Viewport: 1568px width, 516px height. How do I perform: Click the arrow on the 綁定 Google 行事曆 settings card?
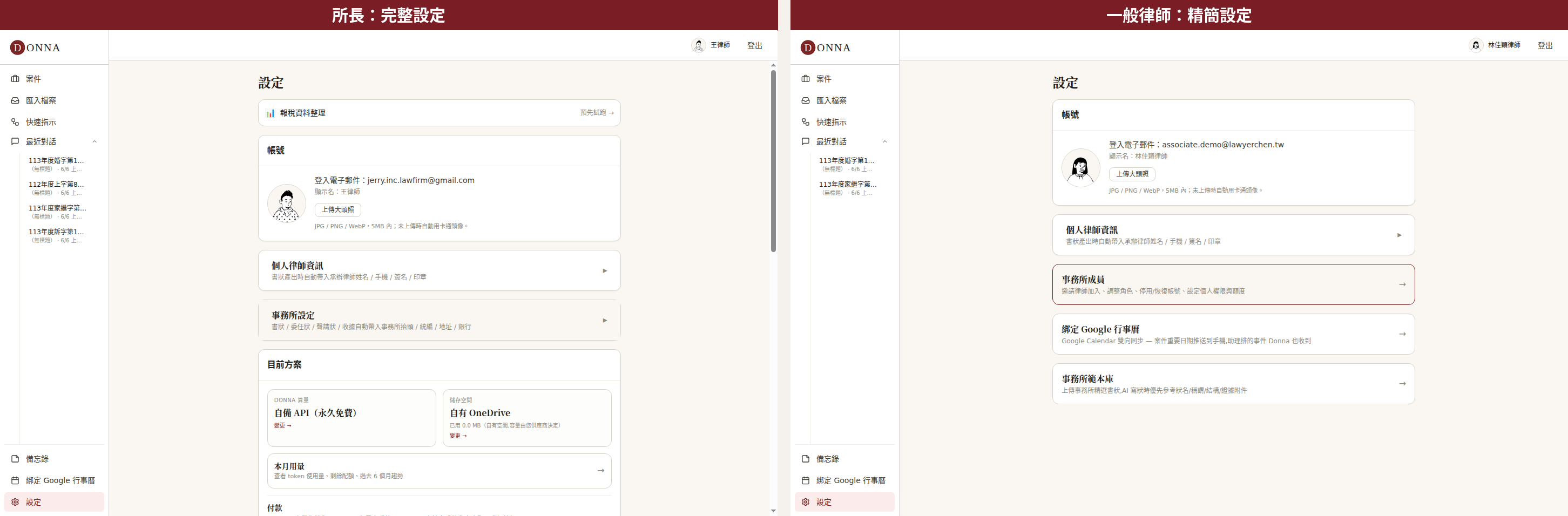[1402, 334]
